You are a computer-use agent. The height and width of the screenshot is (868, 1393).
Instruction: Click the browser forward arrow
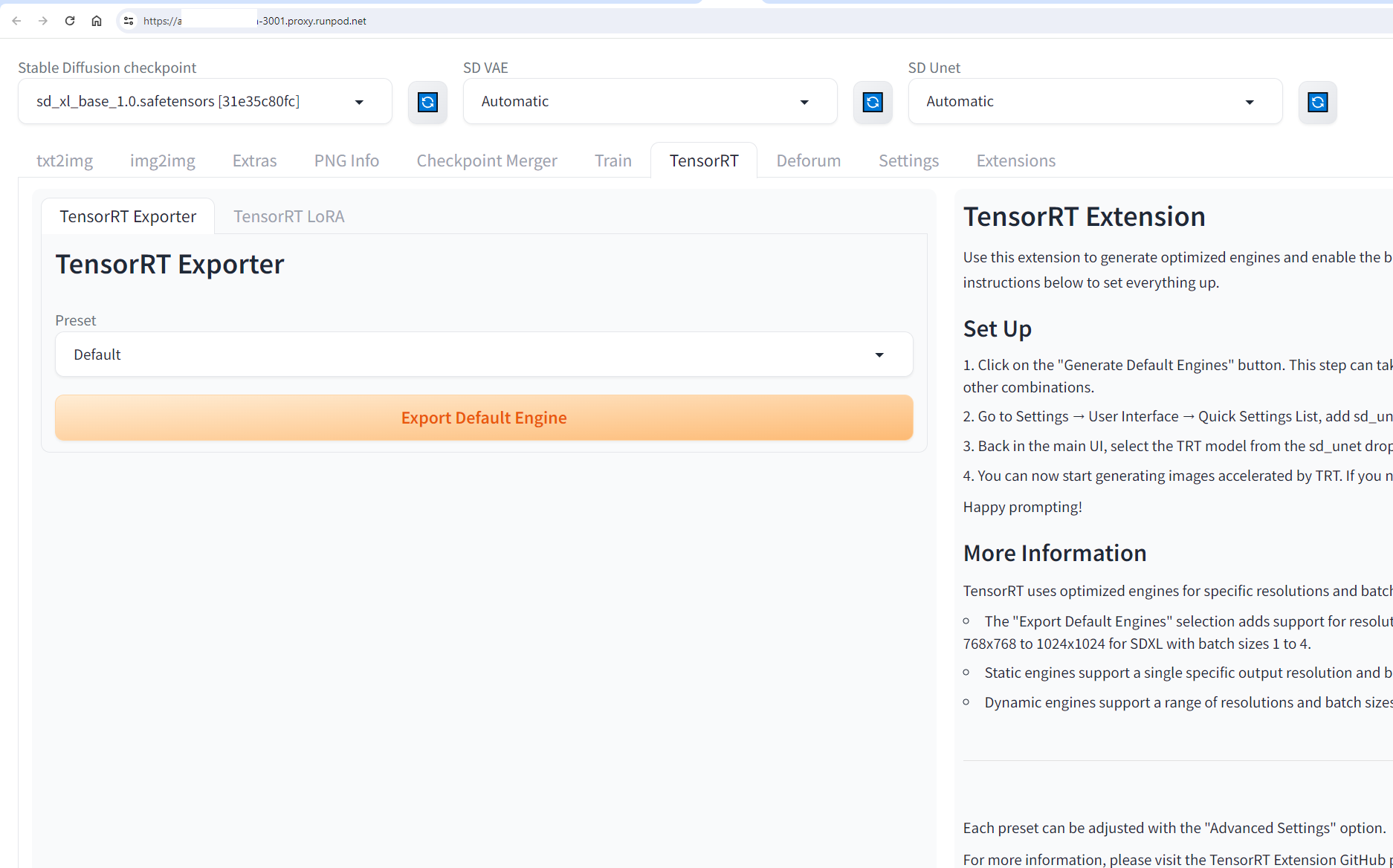[43, 21]
